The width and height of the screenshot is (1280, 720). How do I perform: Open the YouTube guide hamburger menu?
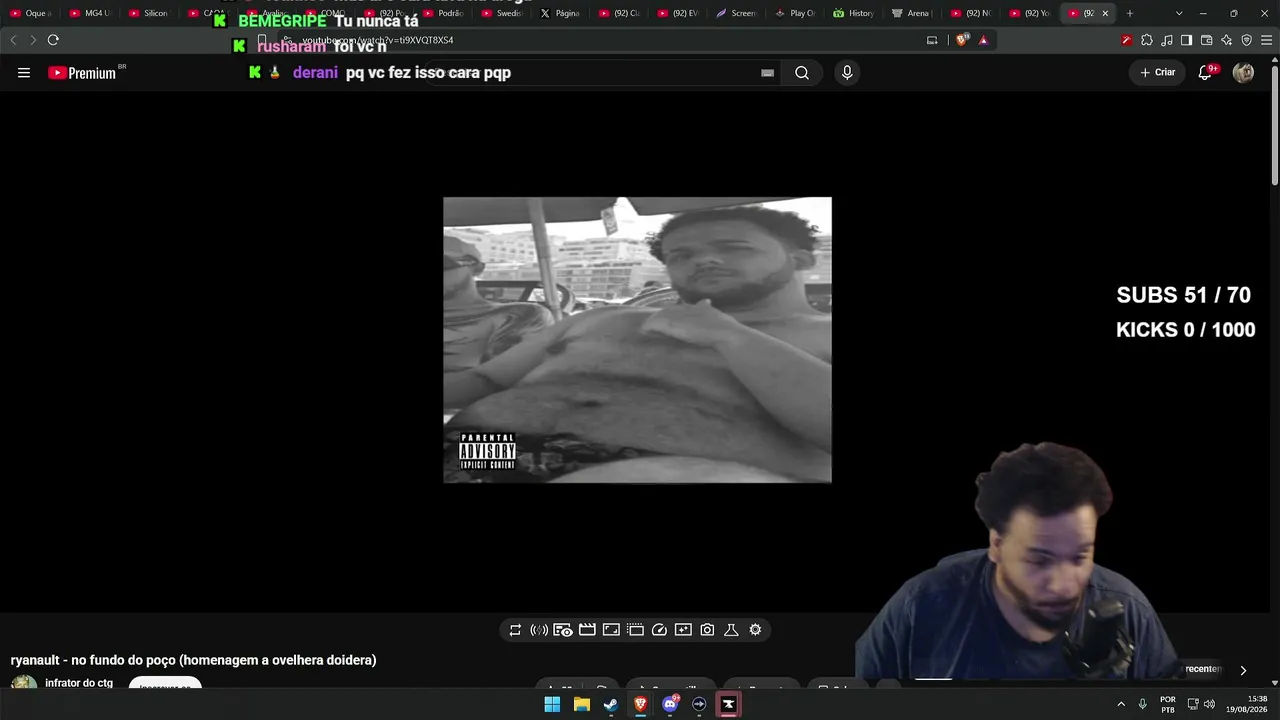pyautogui.click(x=24, y=73)
